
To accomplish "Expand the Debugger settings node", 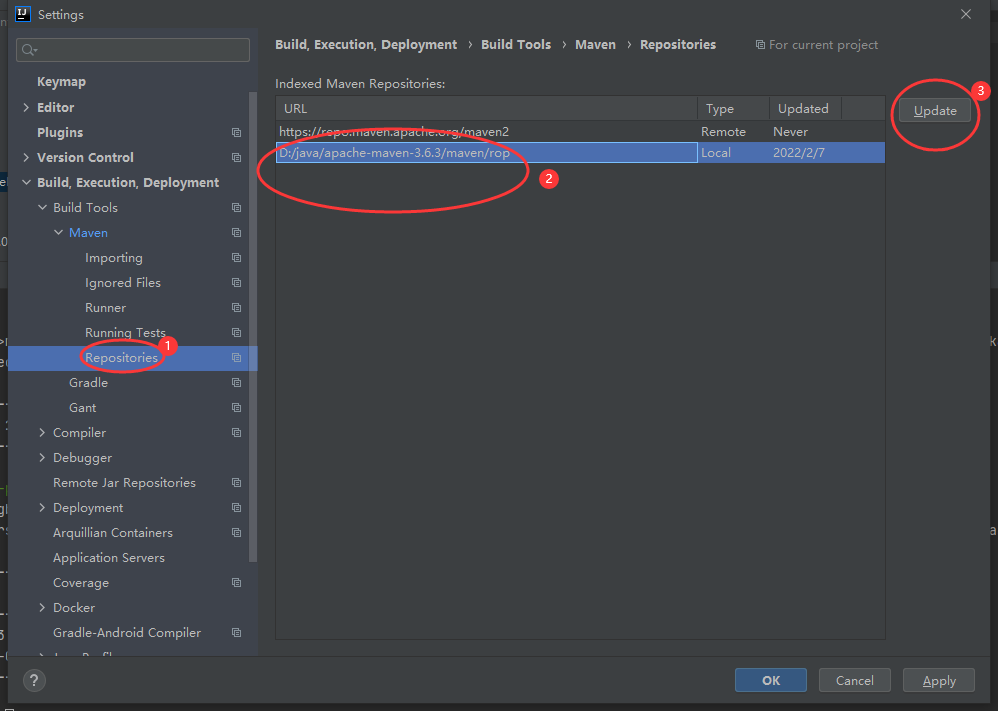I will pyautogui.click(x=41, y=457).
